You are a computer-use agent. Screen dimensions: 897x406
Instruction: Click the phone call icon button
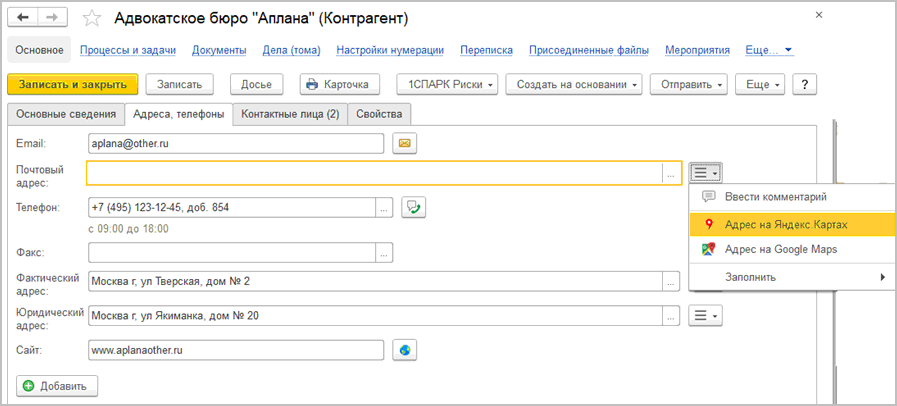coord(414,207)
